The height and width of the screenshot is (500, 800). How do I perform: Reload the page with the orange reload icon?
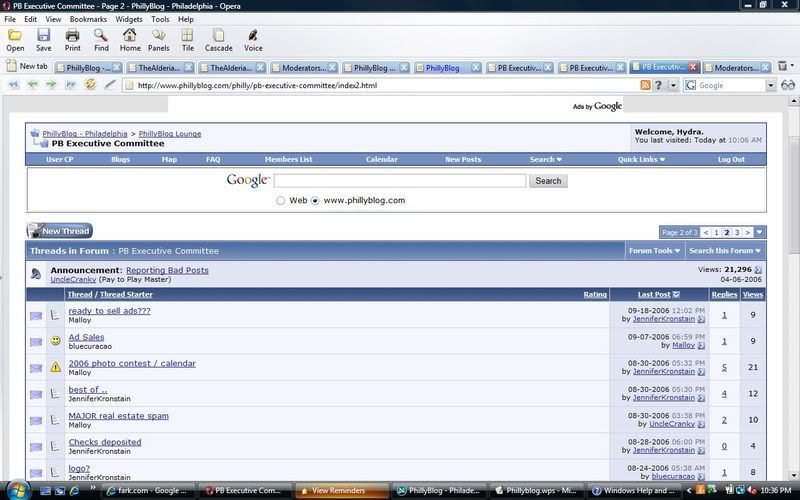(90, 84)
